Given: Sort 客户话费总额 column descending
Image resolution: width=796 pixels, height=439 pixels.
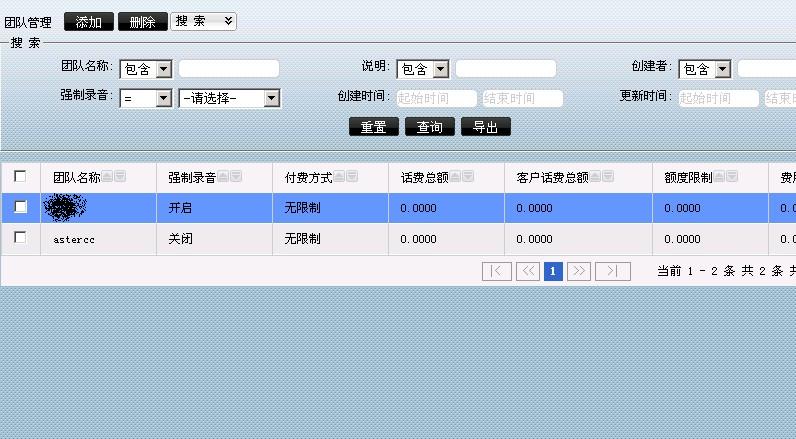Looking at the screenshot, I should (608, 177).
